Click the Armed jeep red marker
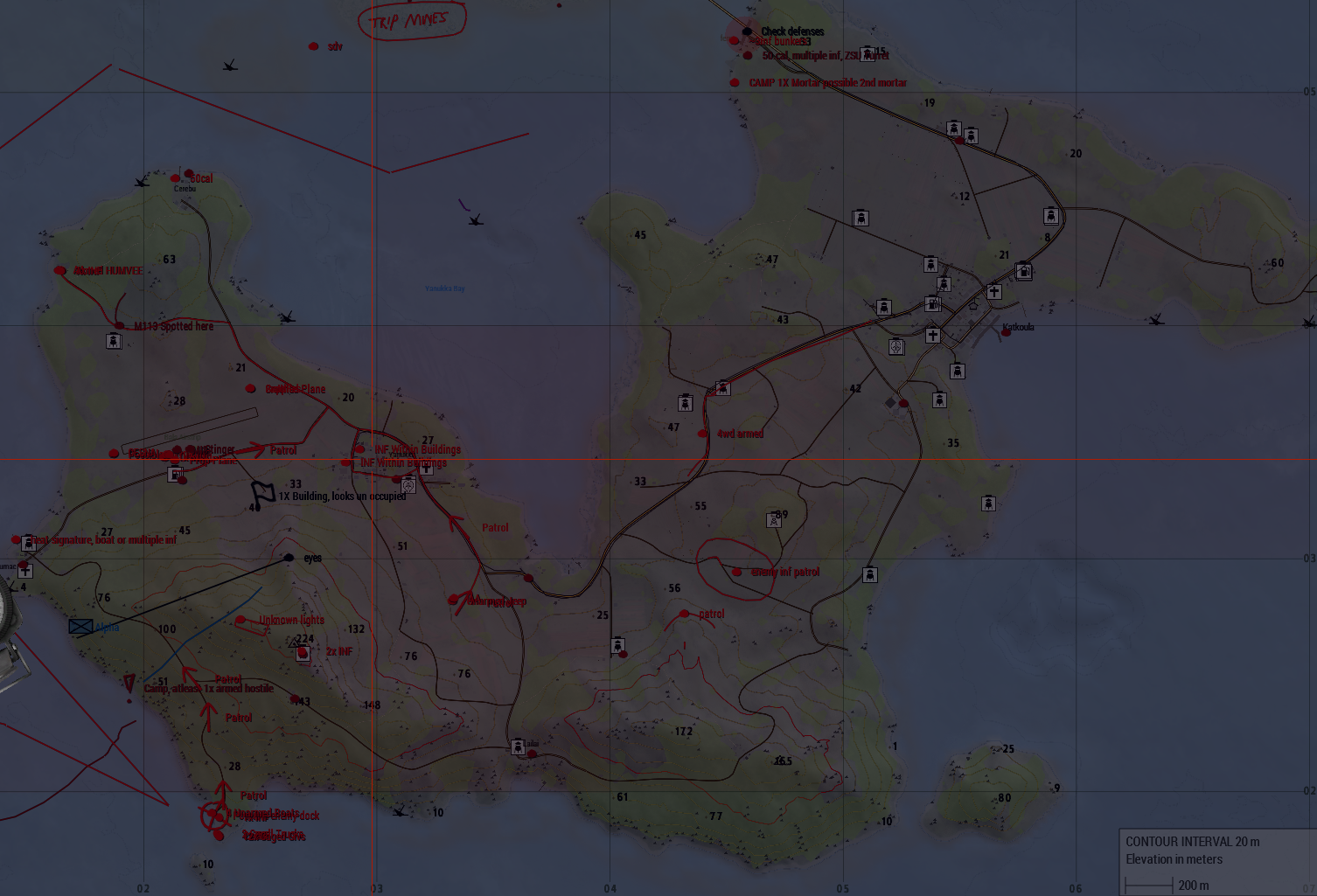 pos(453,600)
